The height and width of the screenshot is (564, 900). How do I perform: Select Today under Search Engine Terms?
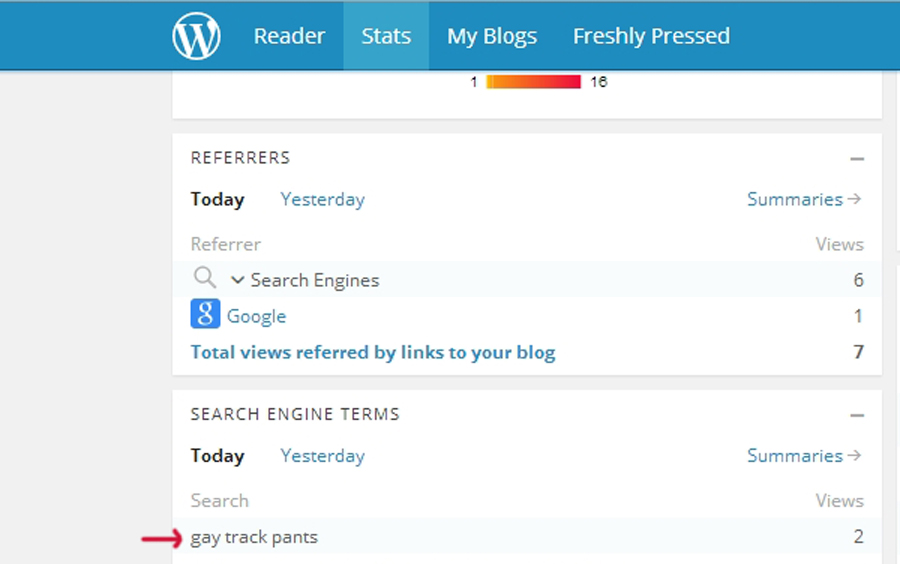point(217,455)
